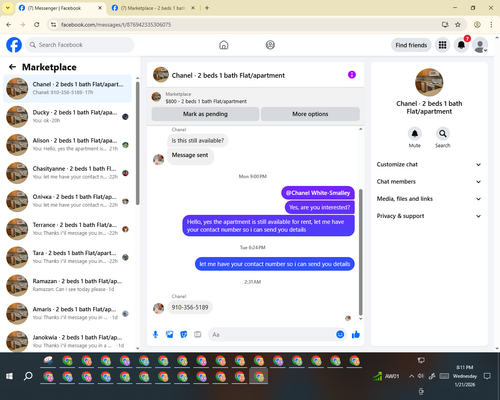Choose a sticker icon in composer
The image size is (500, 400).
tap(184, 334)
